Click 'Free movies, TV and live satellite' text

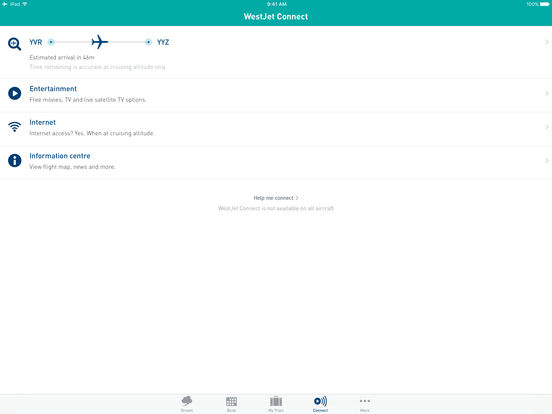pos(88,100)
